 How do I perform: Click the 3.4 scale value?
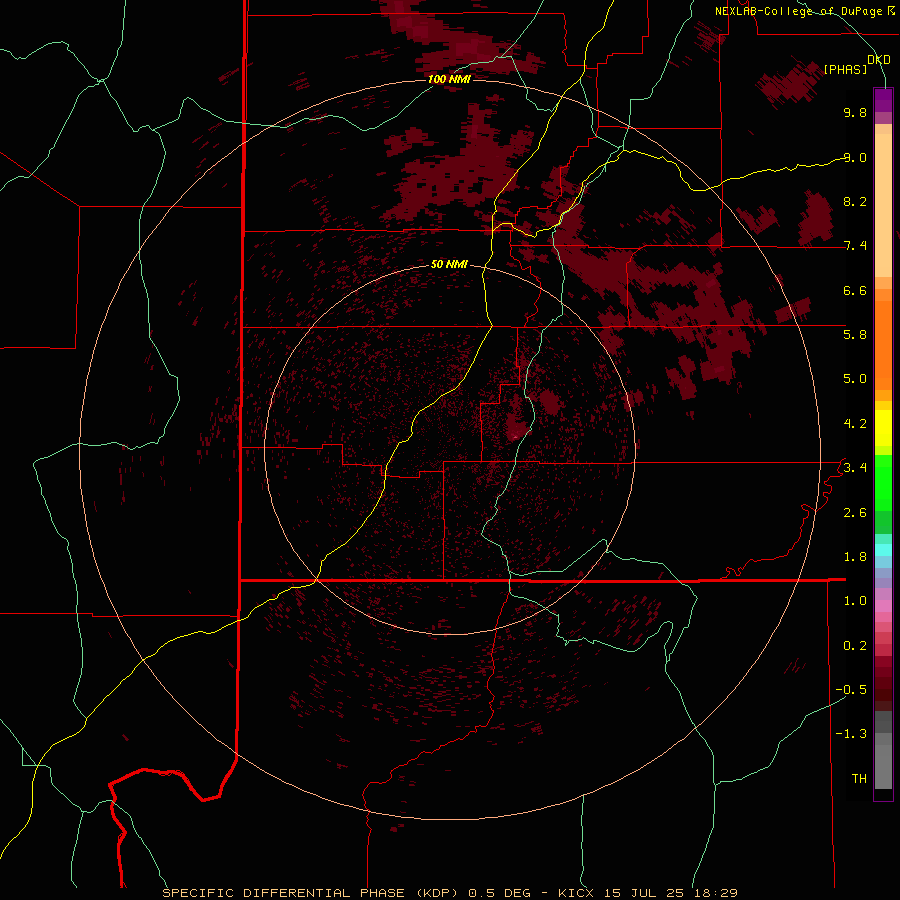[x=855, y=468]
